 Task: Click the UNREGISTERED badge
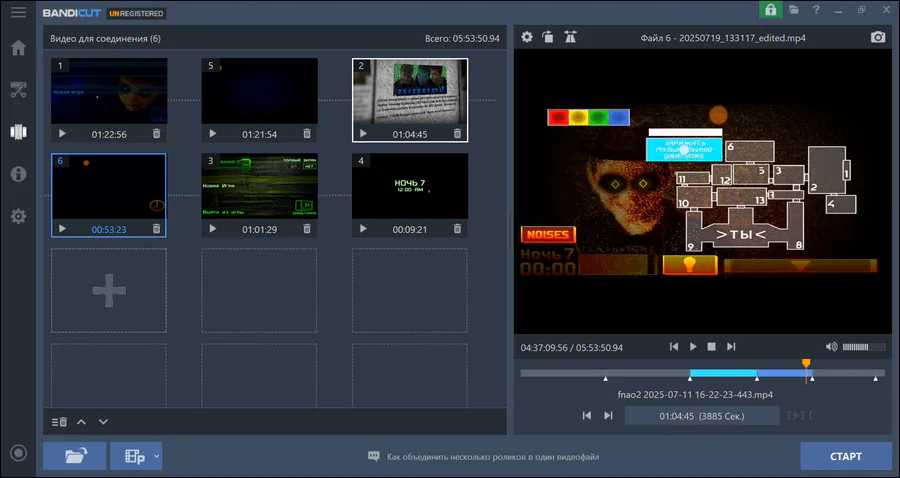point(136,13)
